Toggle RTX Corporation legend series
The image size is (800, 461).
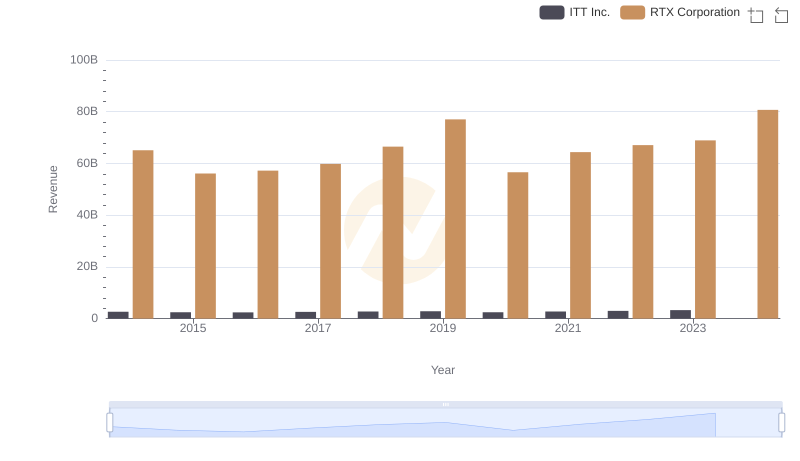[x=680, y=12]
